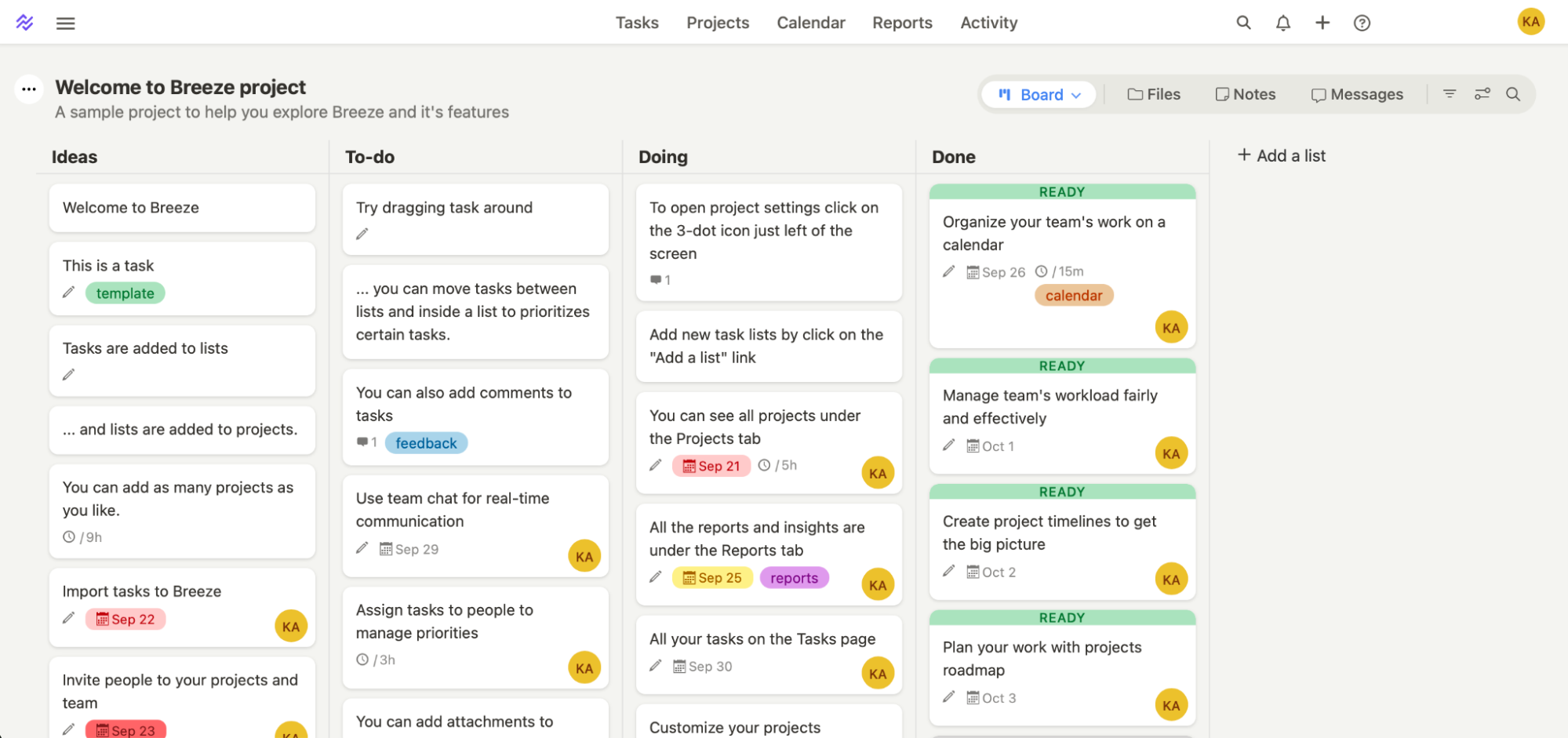Click the purple 'reports' tag

click(x=794, y=578)
